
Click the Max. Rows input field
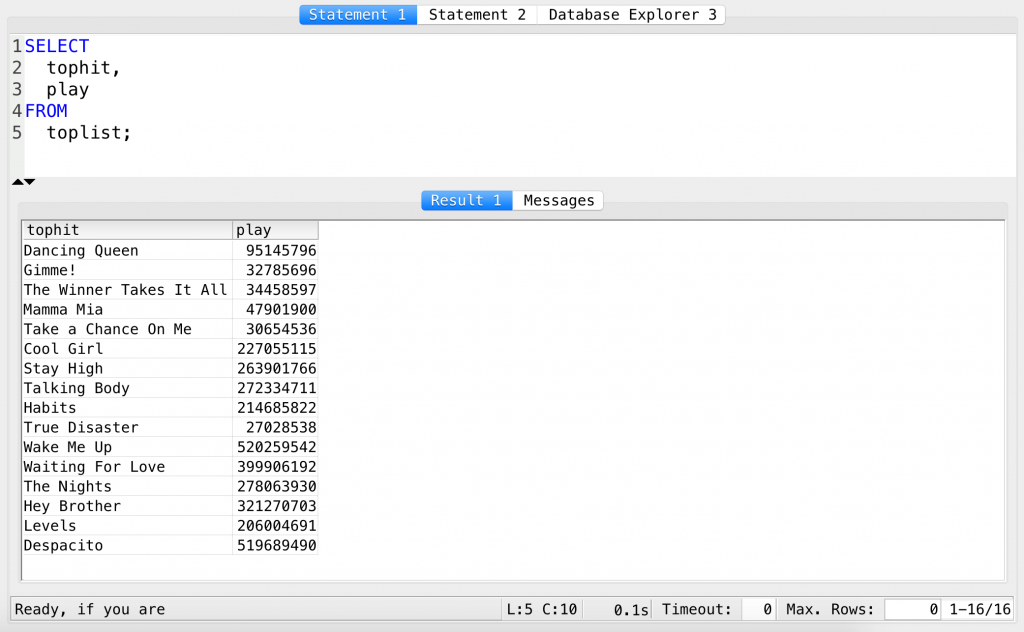[912, 609]
